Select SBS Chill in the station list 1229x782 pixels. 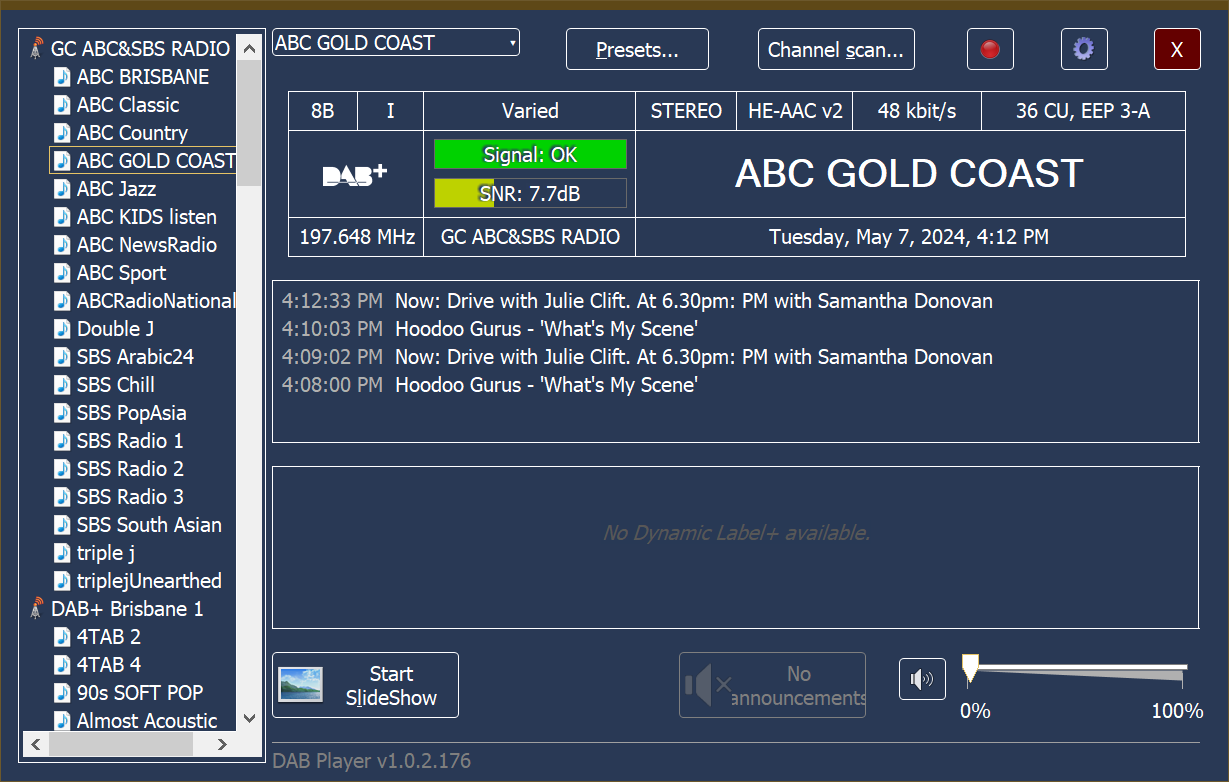point(116,384)
